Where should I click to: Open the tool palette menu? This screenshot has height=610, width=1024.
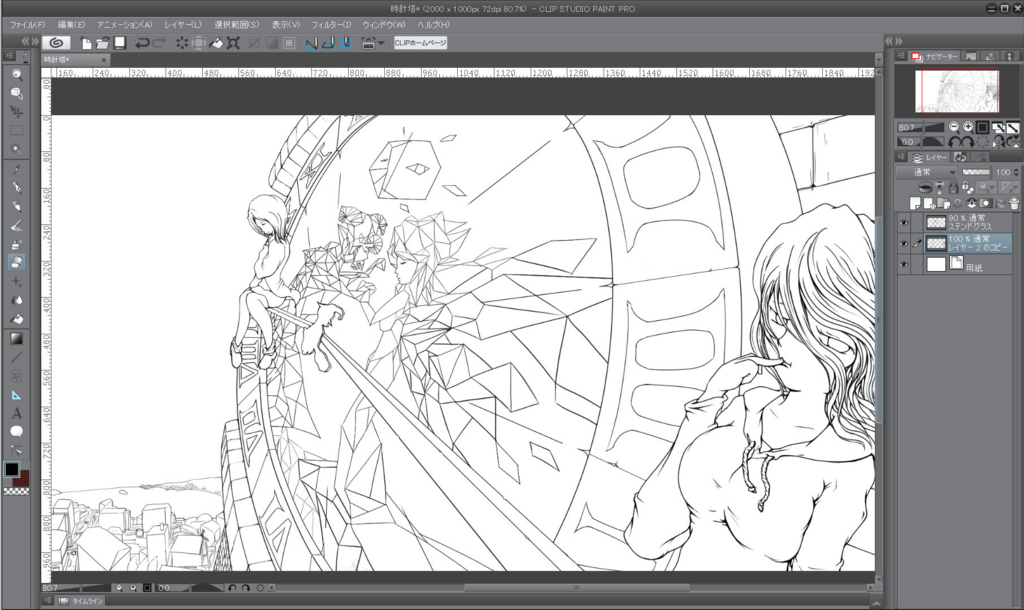[10, 56]
